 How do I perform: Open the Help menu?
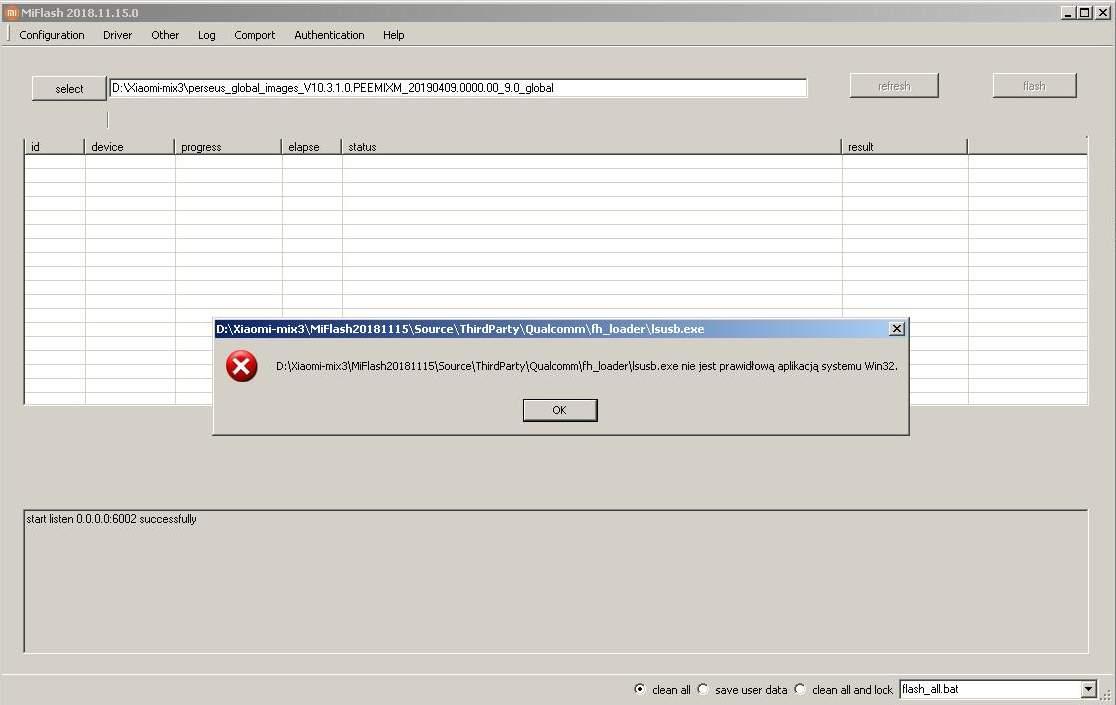(x=393, y=35)
